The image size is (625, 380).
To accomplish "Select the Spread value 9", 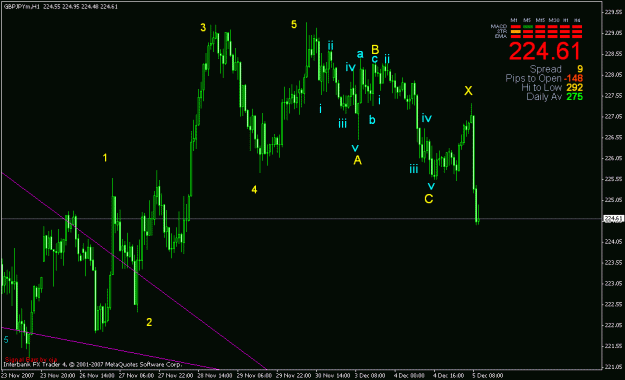I will tap(580, 69).
